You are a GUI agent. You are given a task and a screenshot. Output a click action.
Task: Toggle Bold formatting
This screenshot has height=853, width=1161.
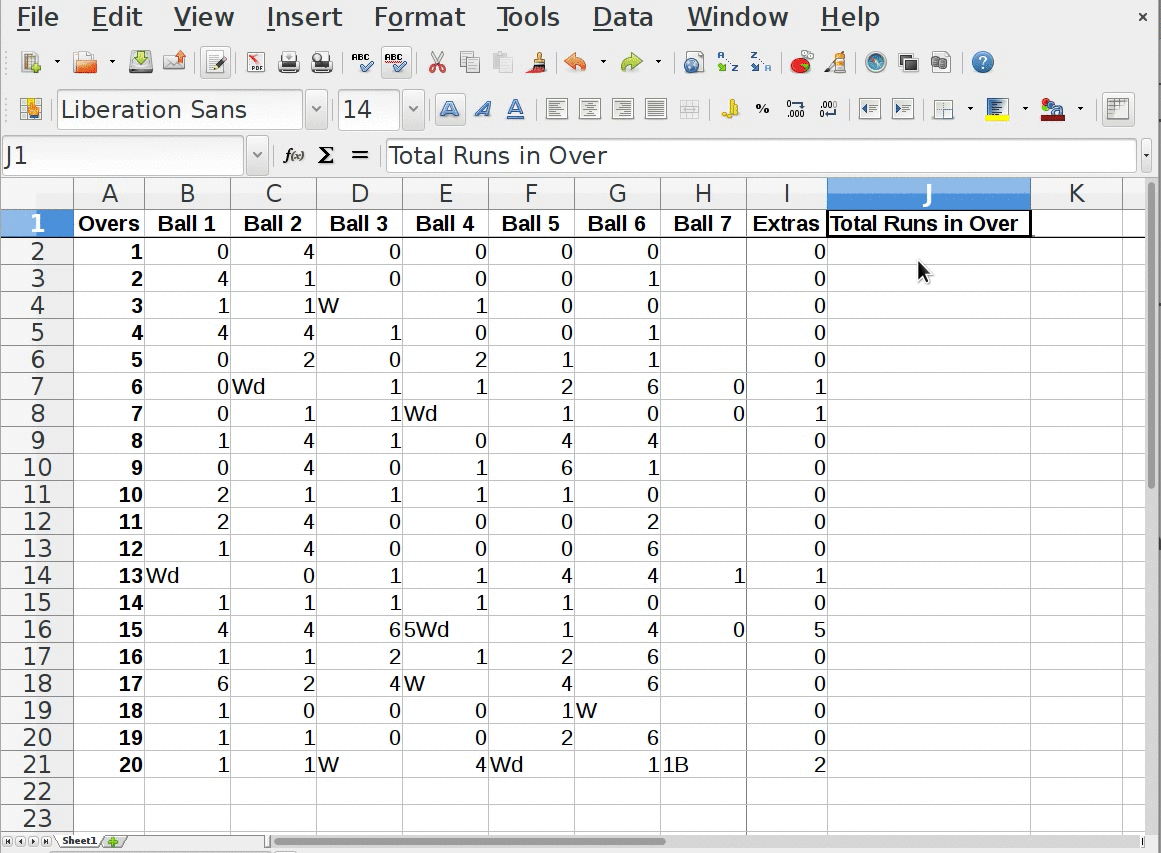[450, 109]
